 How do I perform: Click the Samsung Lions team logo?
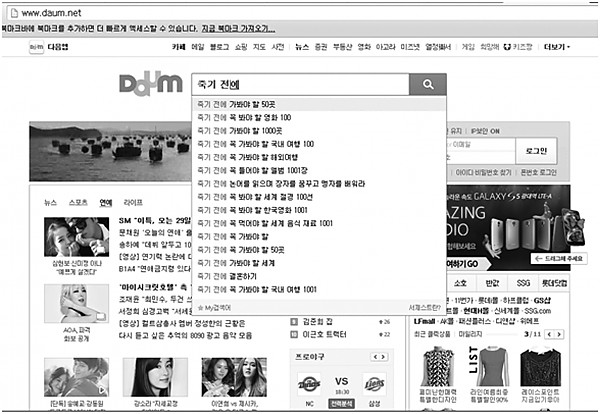pyautogui.click(x=374, y=384)
